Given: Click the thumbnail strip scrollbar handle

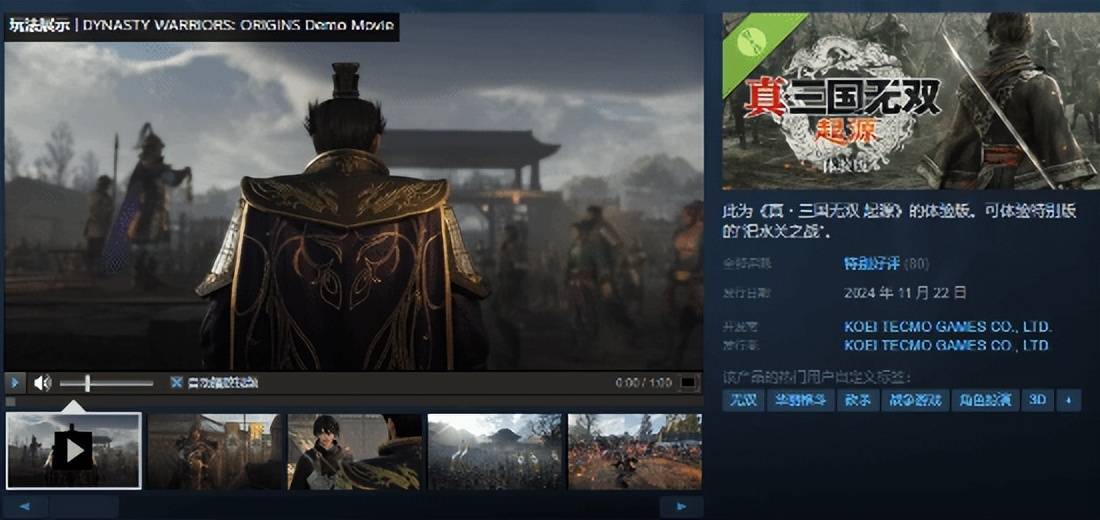Looking at the screenshot, I should pos(84,507).
